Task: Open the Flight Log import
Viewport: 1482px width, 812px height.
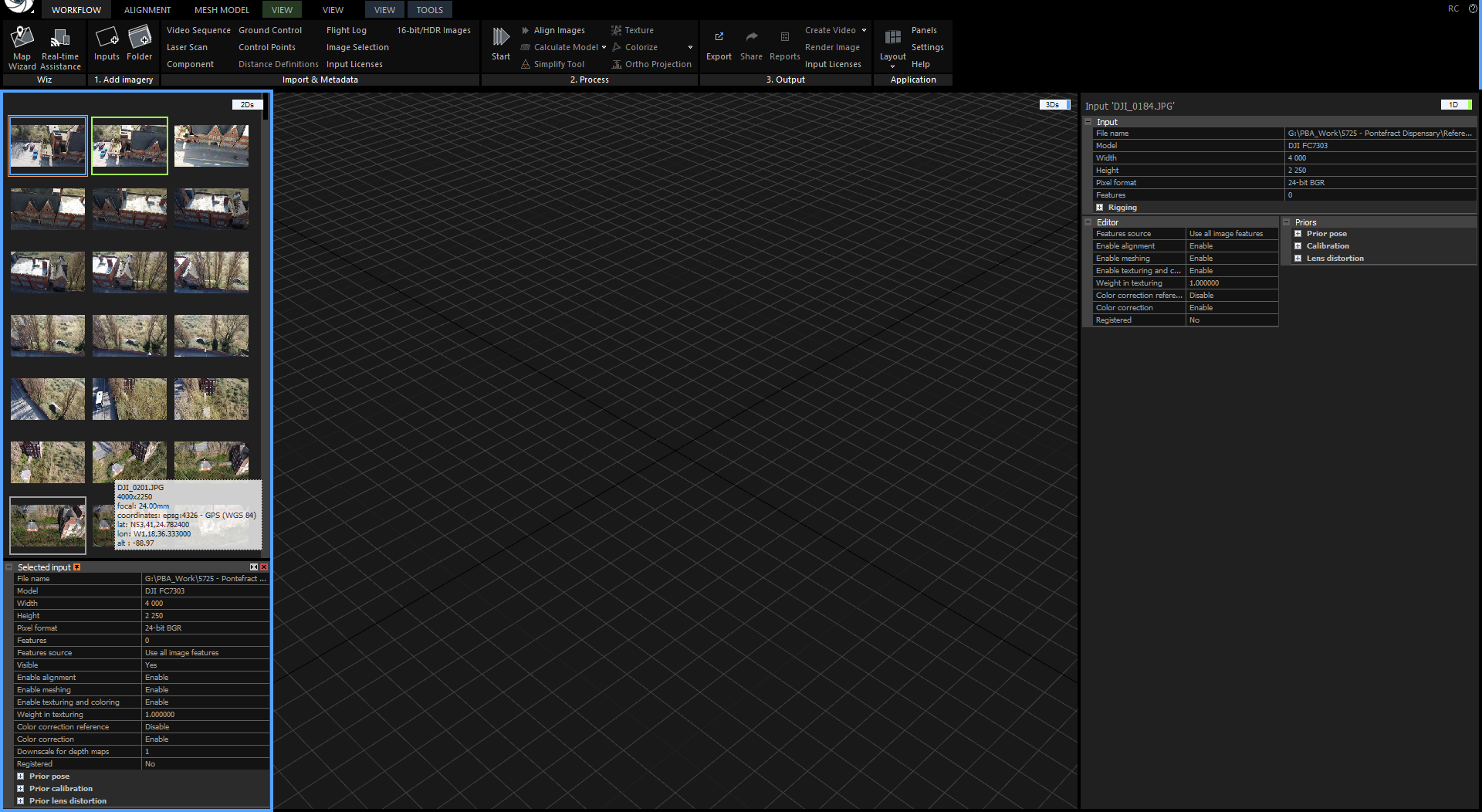Action: click(347, 30)
